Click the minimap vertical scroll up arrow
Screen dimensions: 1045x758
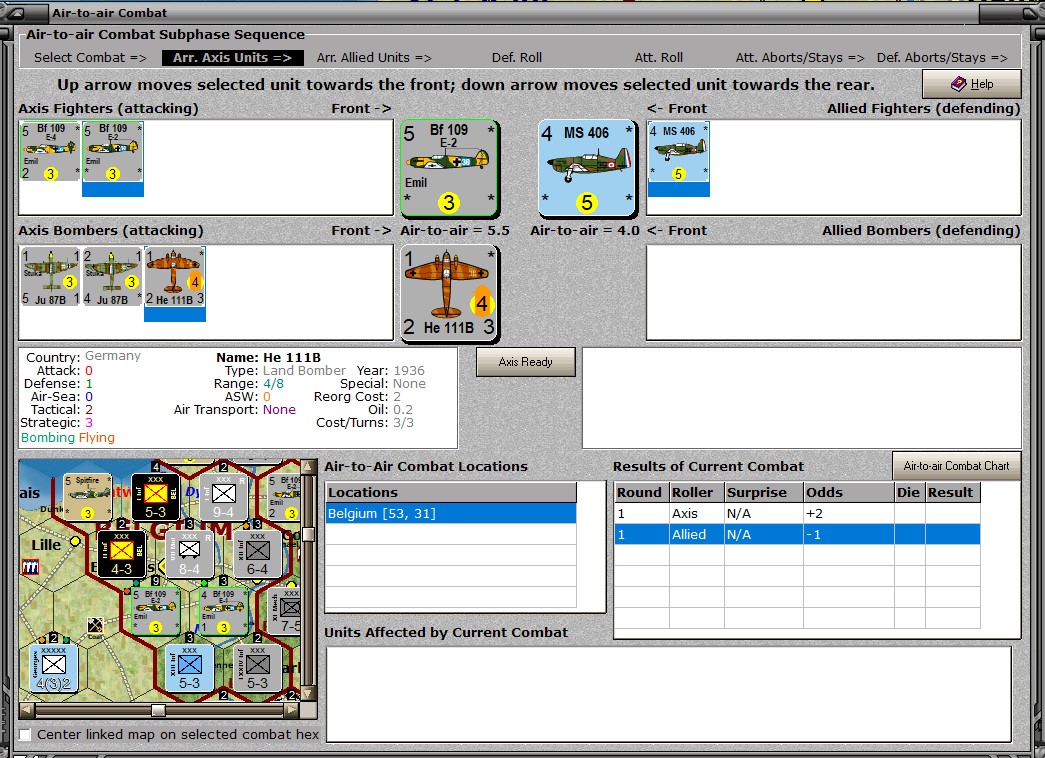[308, 466]
